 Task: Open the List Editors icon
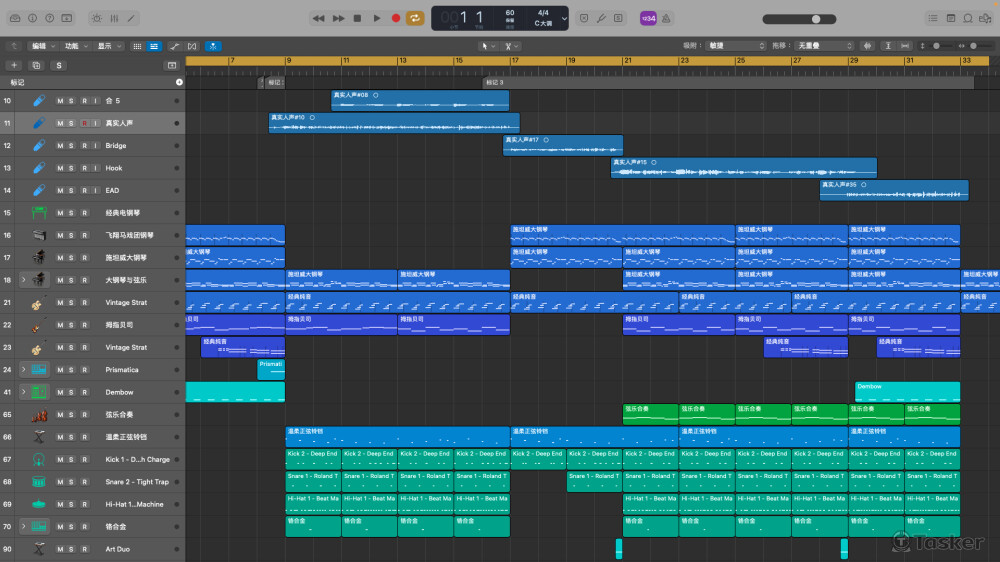pyautogui.click(x=933, y=18)
